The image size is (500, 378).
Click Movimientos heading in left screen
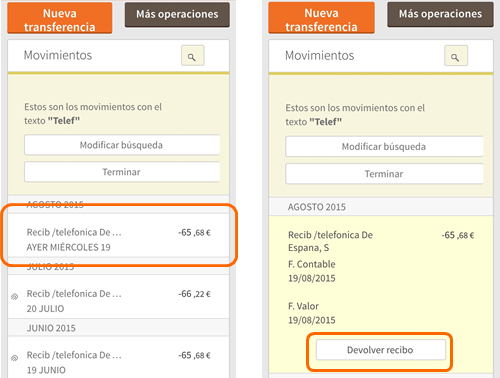coord(58,55)
